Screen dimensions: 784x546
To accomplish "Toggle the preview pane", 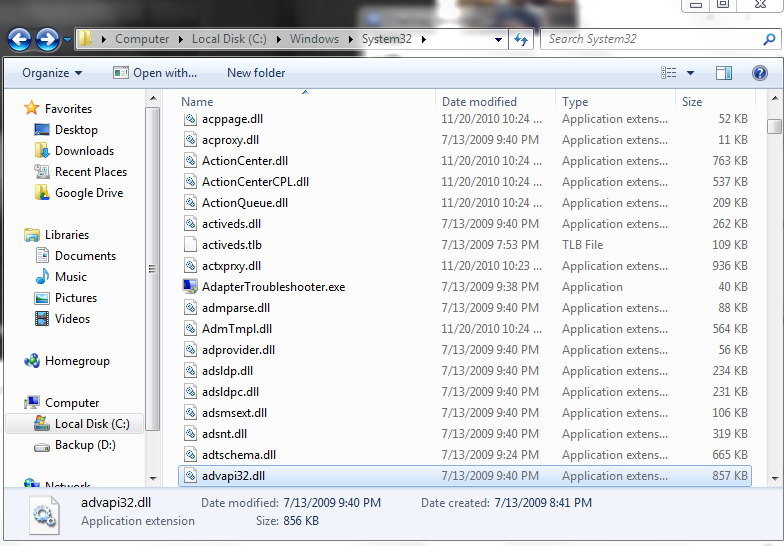I will (724, 73).
